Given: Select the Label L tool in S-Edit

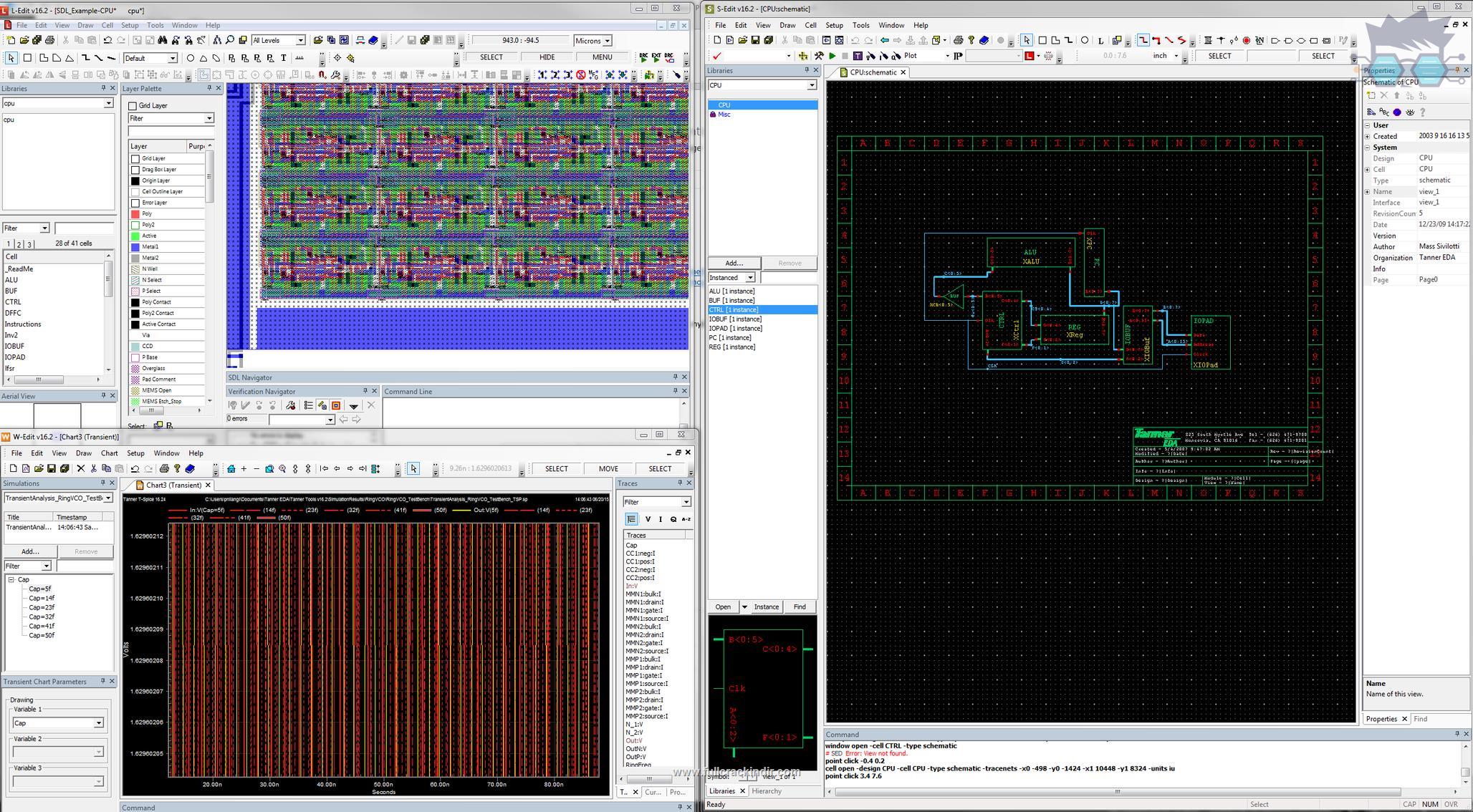Looking at the screenshot, I should (1100, 41).
